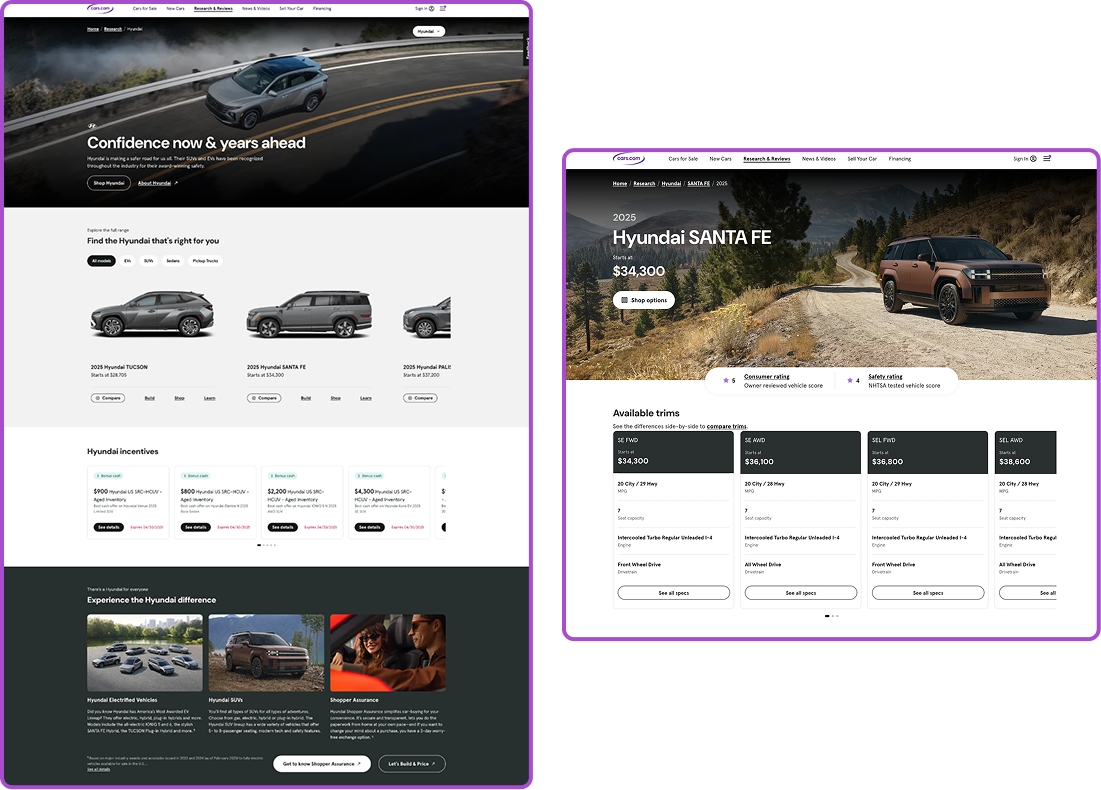Open Research & Reviews on Santa Fe page
Image resolution: width=1101 pixels, height=790 pixels.
pos(767,159)
